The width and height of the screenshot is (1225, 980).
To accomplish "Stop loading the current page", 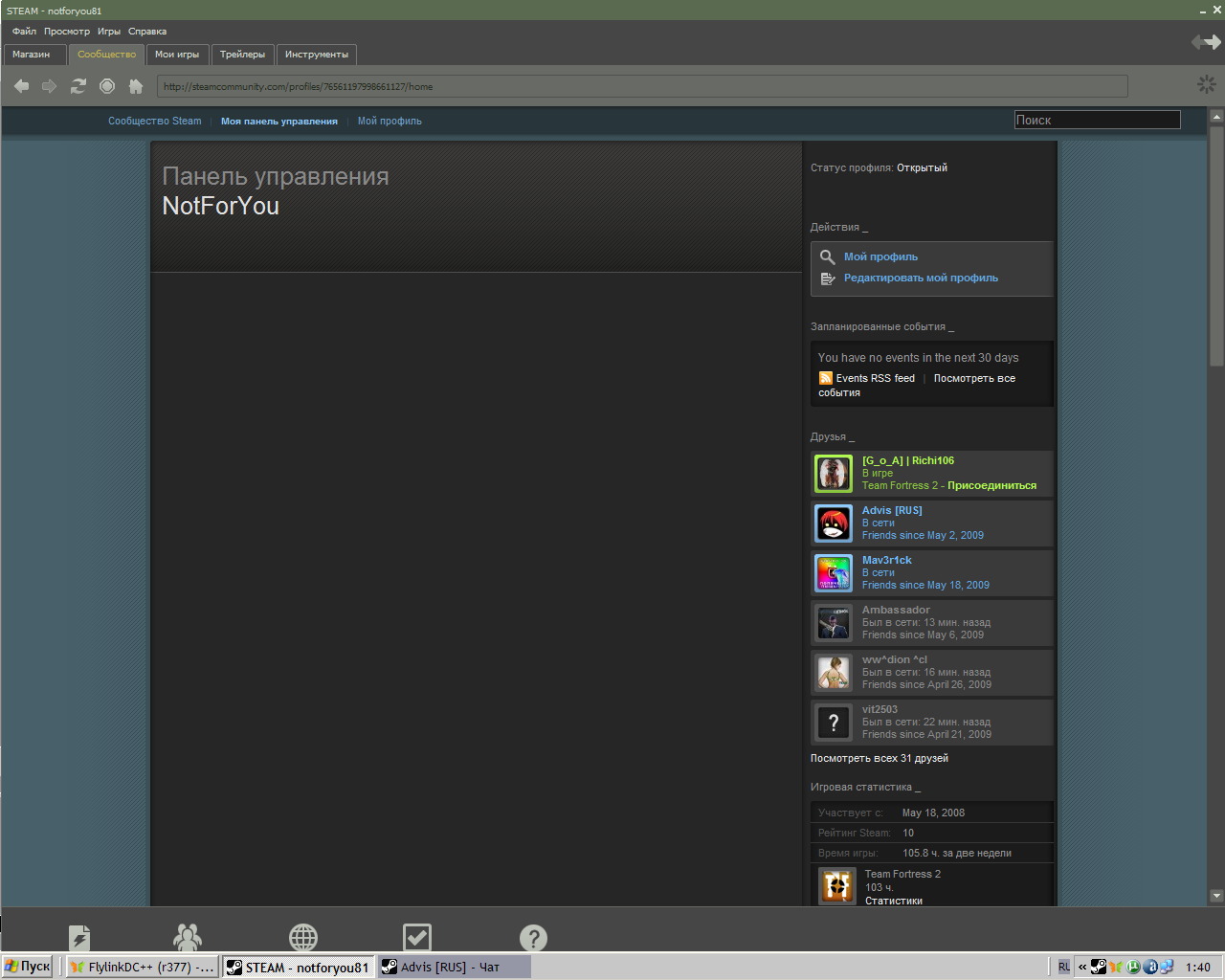I will point(107,86).
